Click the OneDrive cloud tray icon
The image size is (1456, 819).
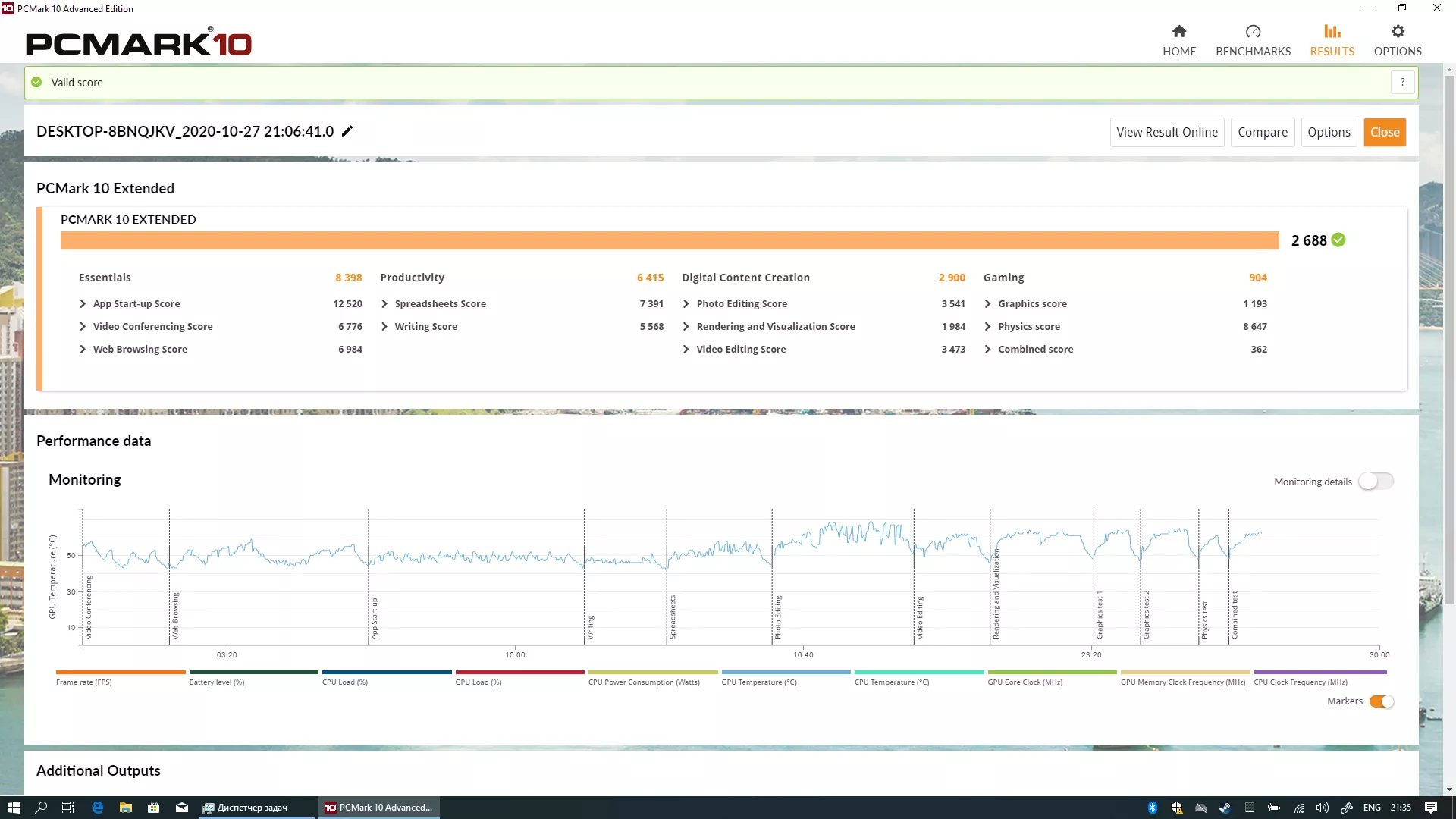[x=1201, y=808]
